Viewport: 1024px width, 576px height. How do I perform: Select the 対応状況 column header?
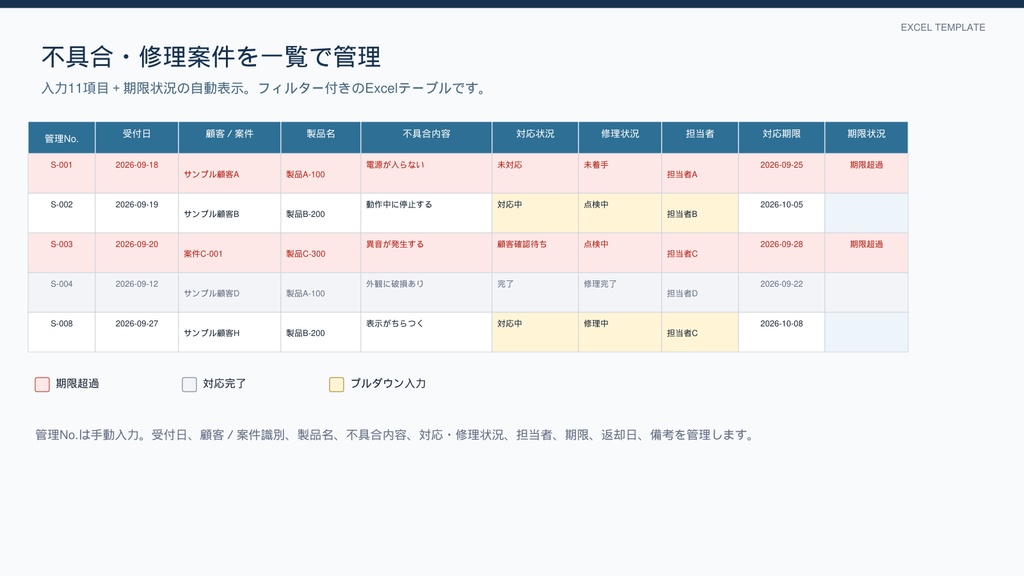(535, 138)
